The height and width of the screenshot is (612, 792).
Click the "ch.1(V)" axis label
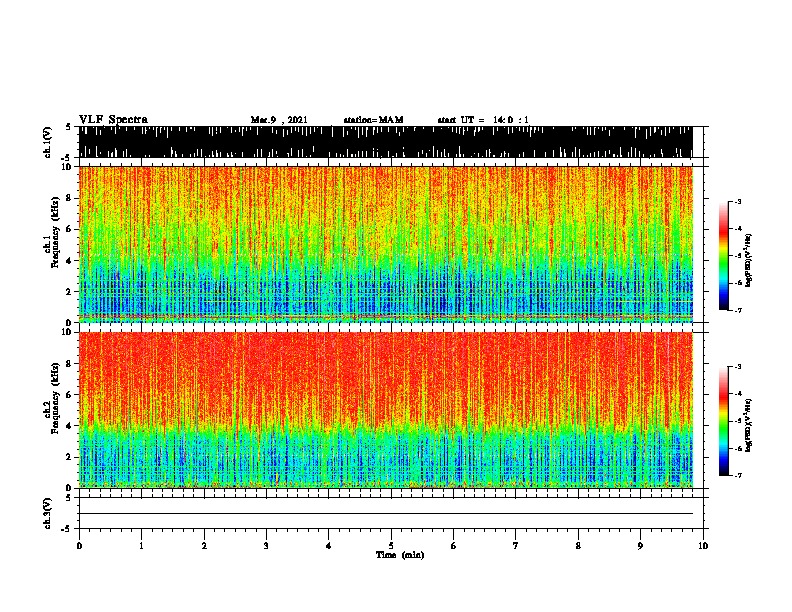click(x=48, y=142)
